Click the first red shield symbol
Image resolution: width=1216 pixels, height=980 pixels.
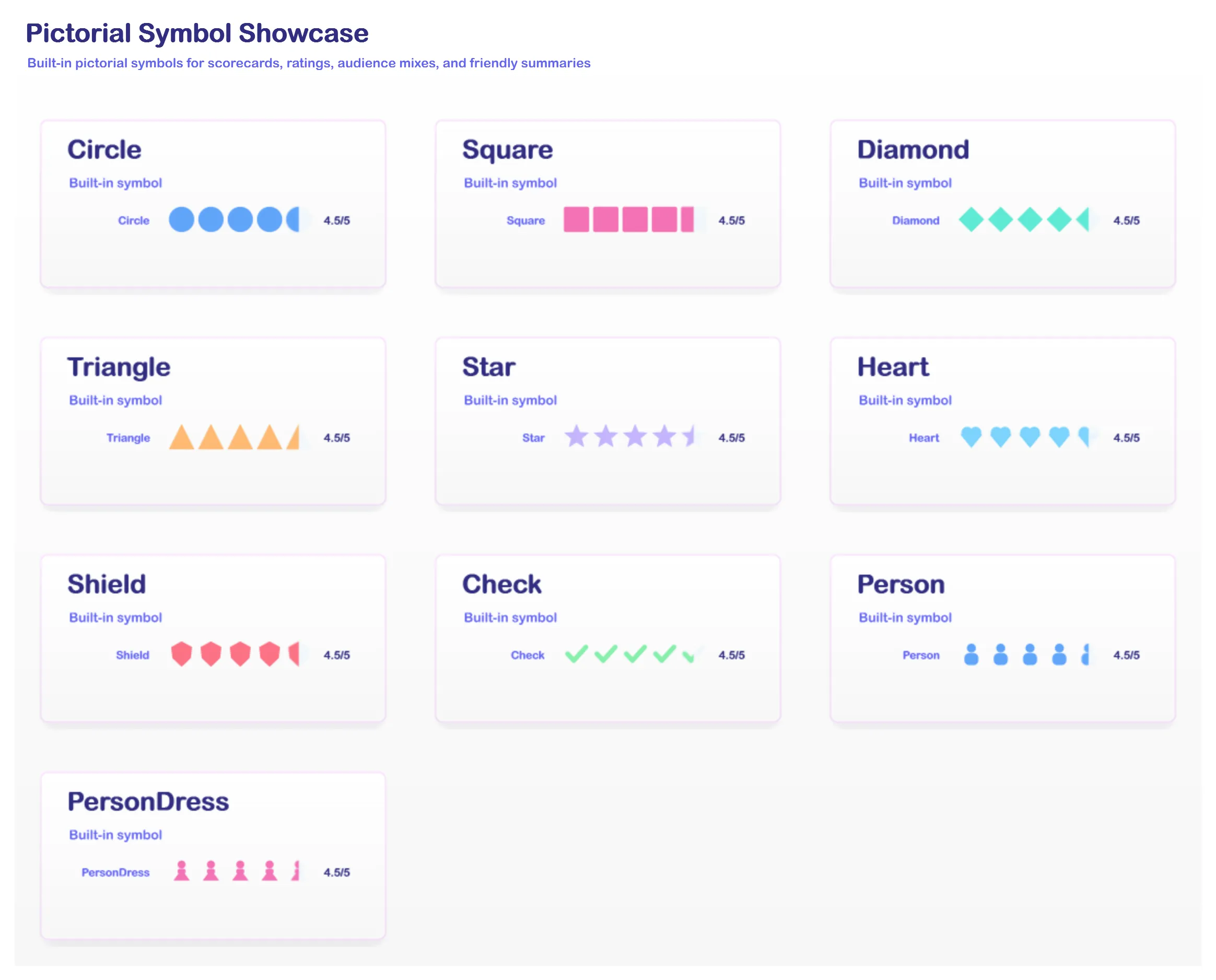(181, 654)
